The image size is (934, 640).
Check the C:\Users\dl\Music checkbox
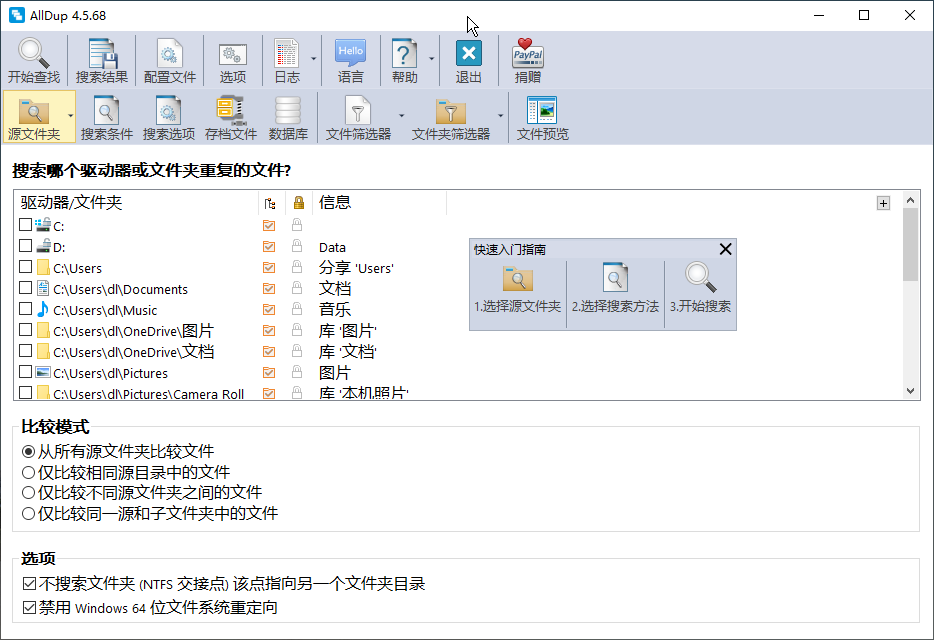point(25,309)
